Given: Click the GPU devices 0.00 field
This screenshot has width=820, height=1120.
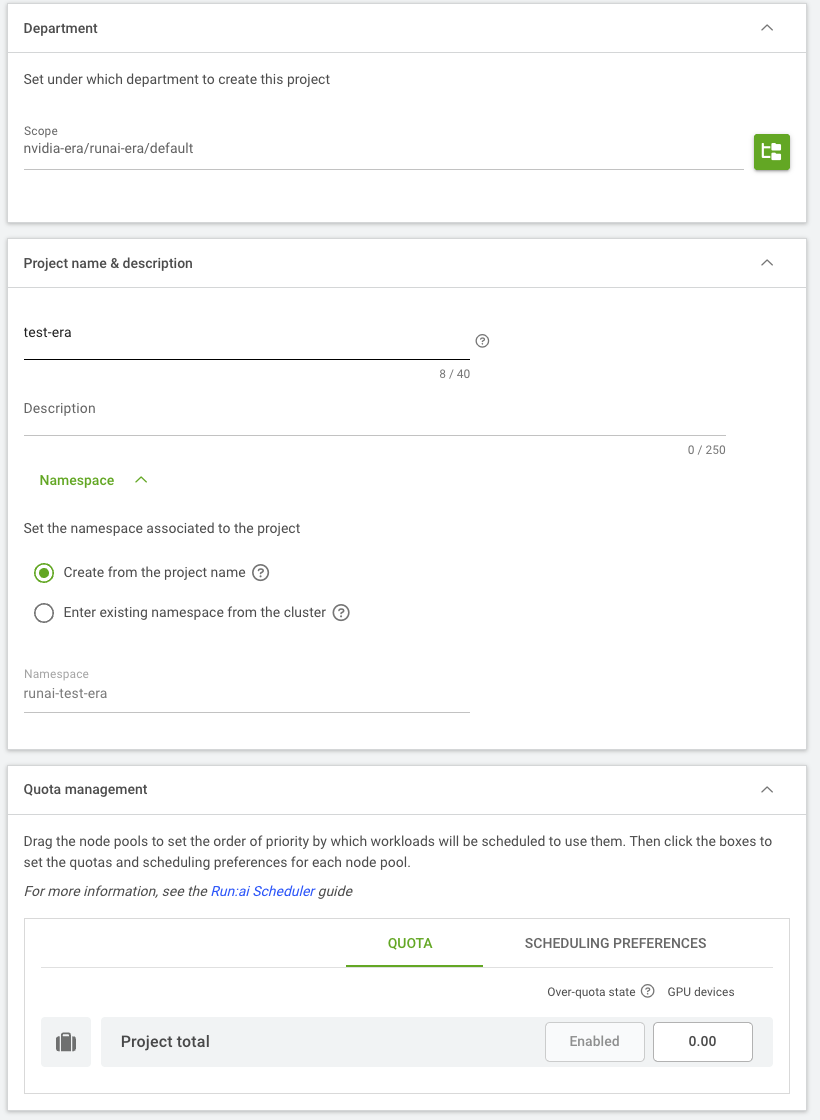Looking at the screenshot, I should [702, 1041].
